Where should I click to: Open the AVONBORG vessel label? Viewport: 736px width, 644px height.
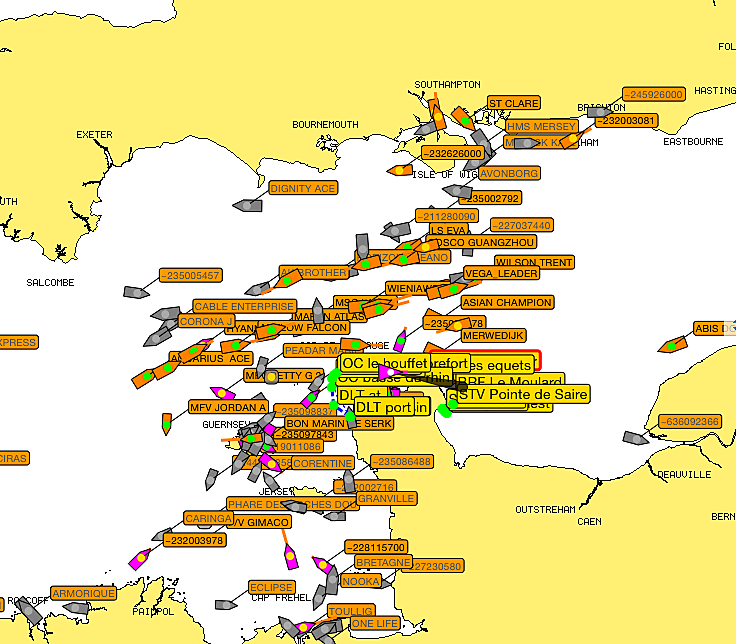pyautogui.click(x=509, y=173)
